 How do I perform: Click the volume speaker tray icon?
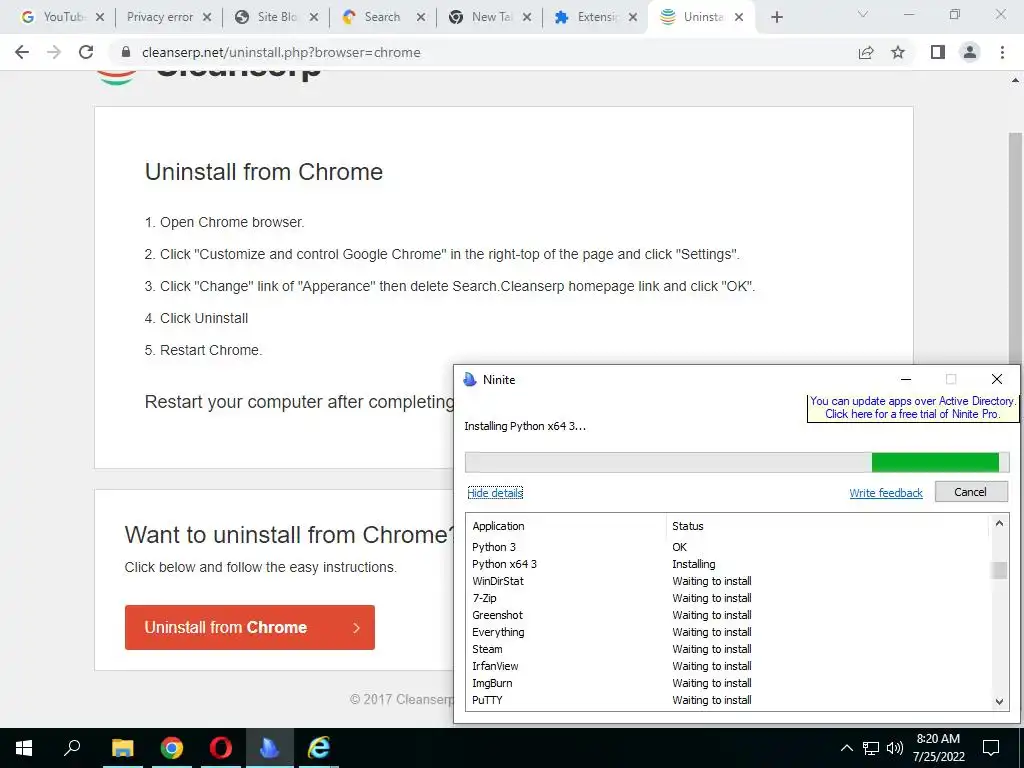tap(895, 748)
